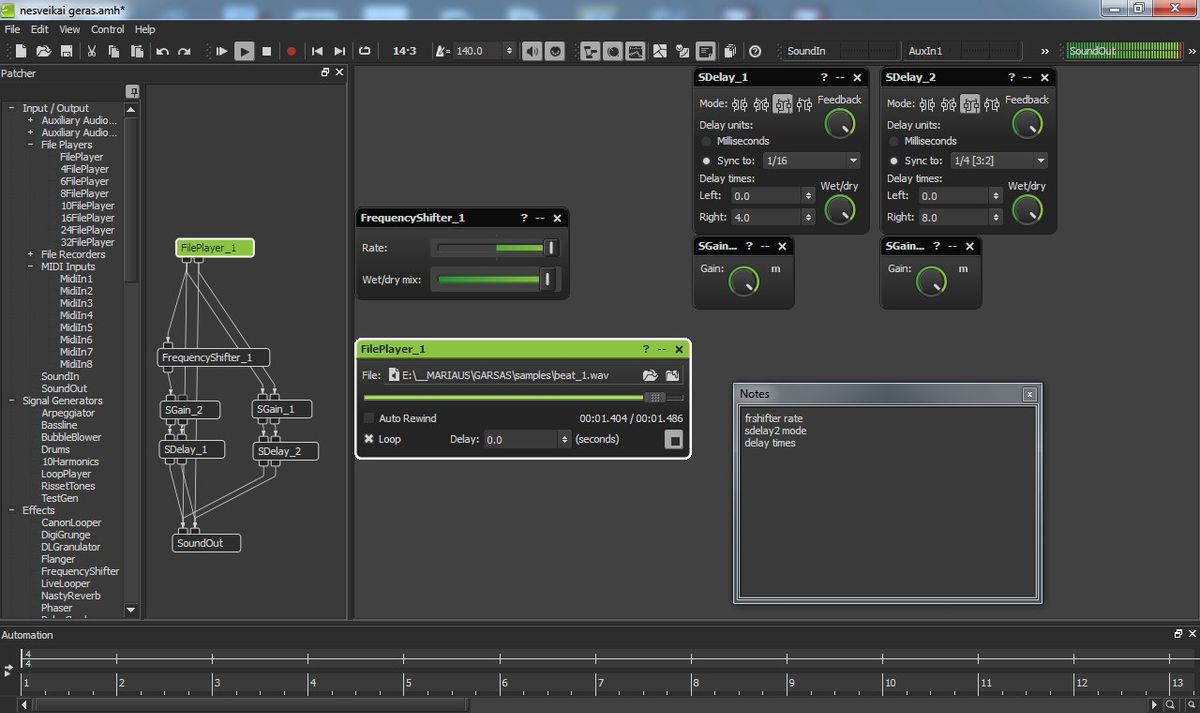Open the help icon on the toolbar

756,51
